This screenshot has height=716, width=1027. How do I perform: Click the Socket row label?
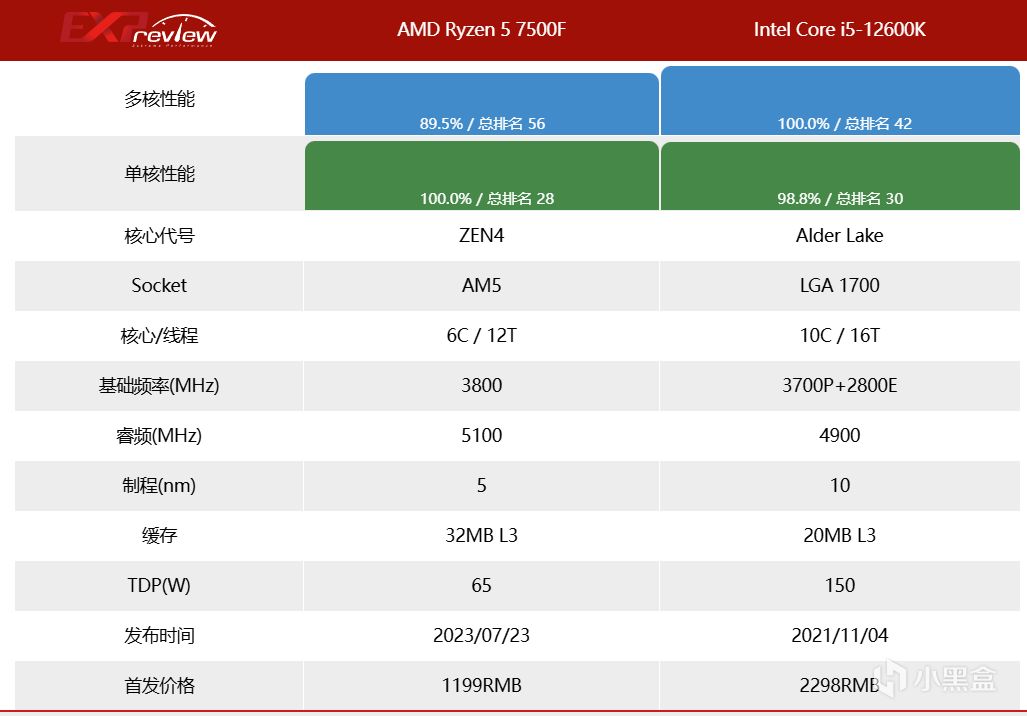tap(159, 286)
